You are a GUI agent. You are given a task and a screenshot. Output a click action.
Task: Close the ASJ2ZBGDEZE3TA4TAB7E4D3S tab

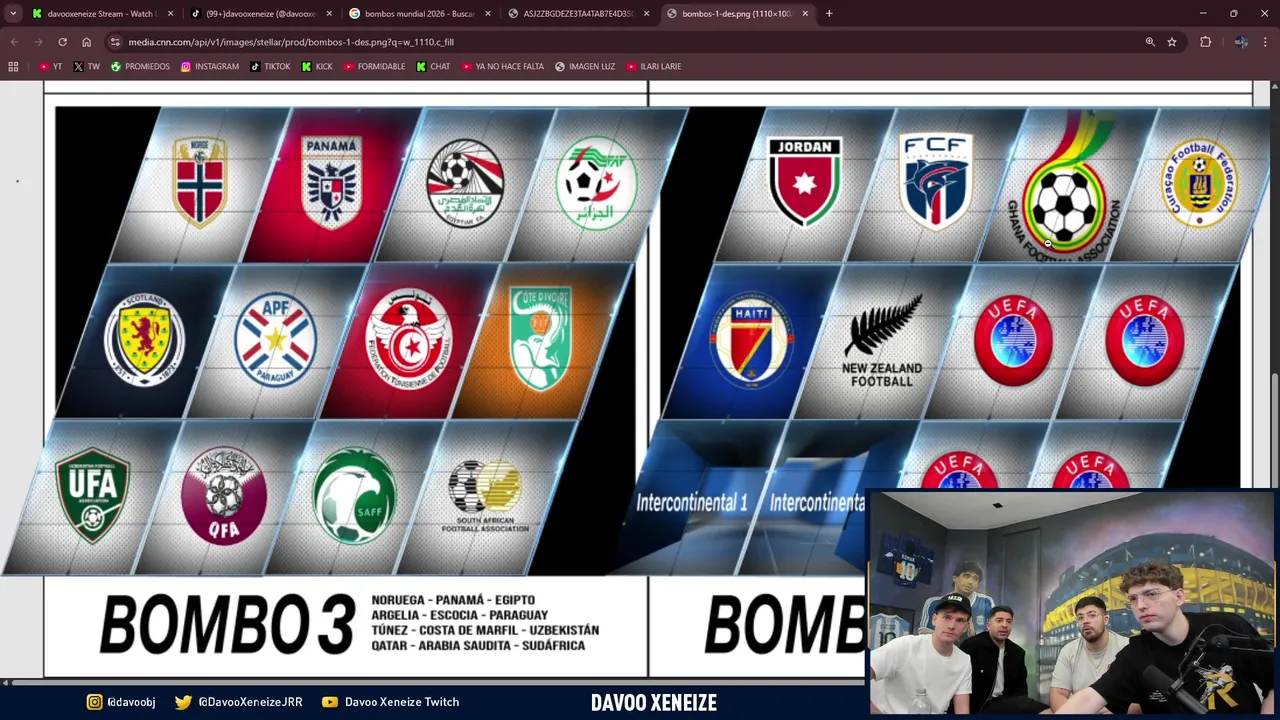tap(646, 14)
